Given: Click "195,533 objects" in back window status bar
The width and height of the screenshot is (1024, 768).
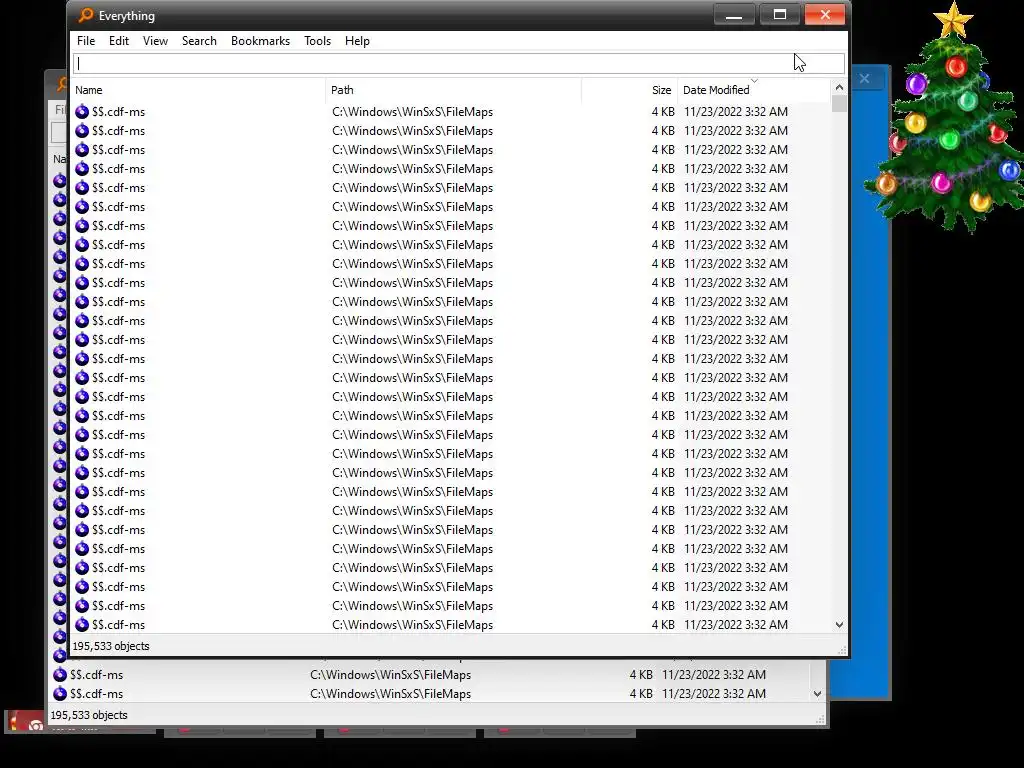Looking at the screenshot, I should click(x=89, y=715).
